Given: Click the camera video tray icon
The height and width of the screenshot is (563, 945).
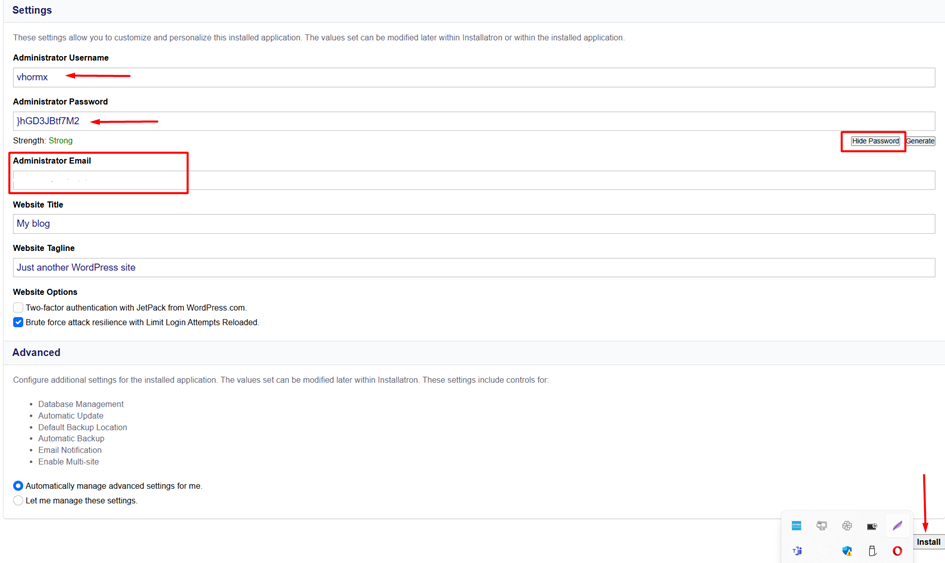Looking at the screenshot, I should tap(872, 526).
